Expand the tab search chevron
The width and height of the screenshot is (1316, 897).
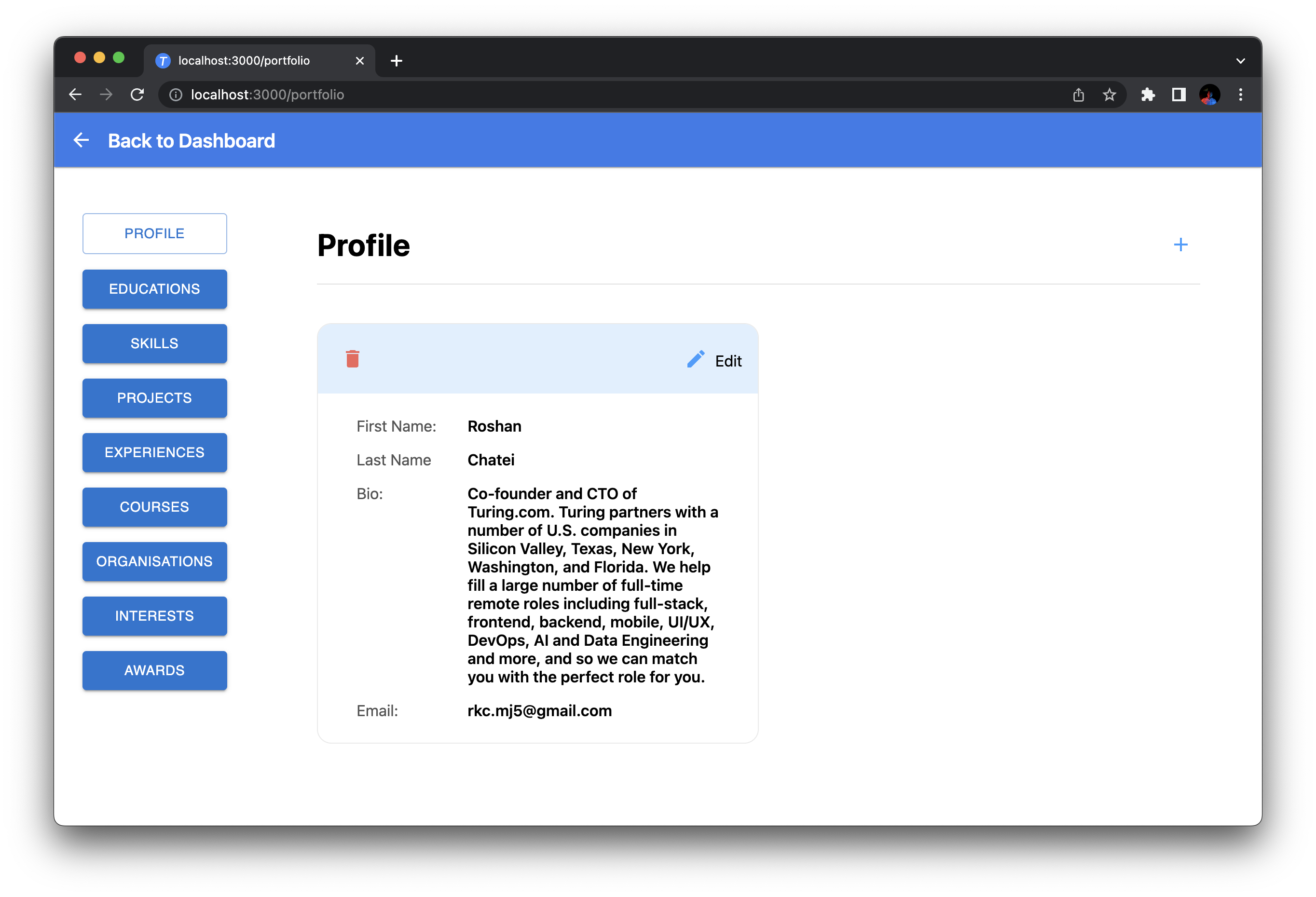(x=1240, y=61)
